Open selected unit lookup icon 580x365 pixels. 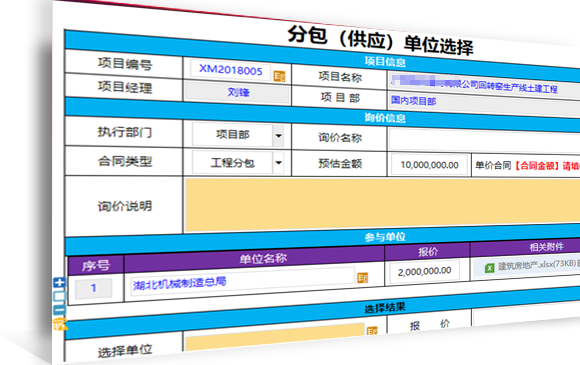pos(372,331)
